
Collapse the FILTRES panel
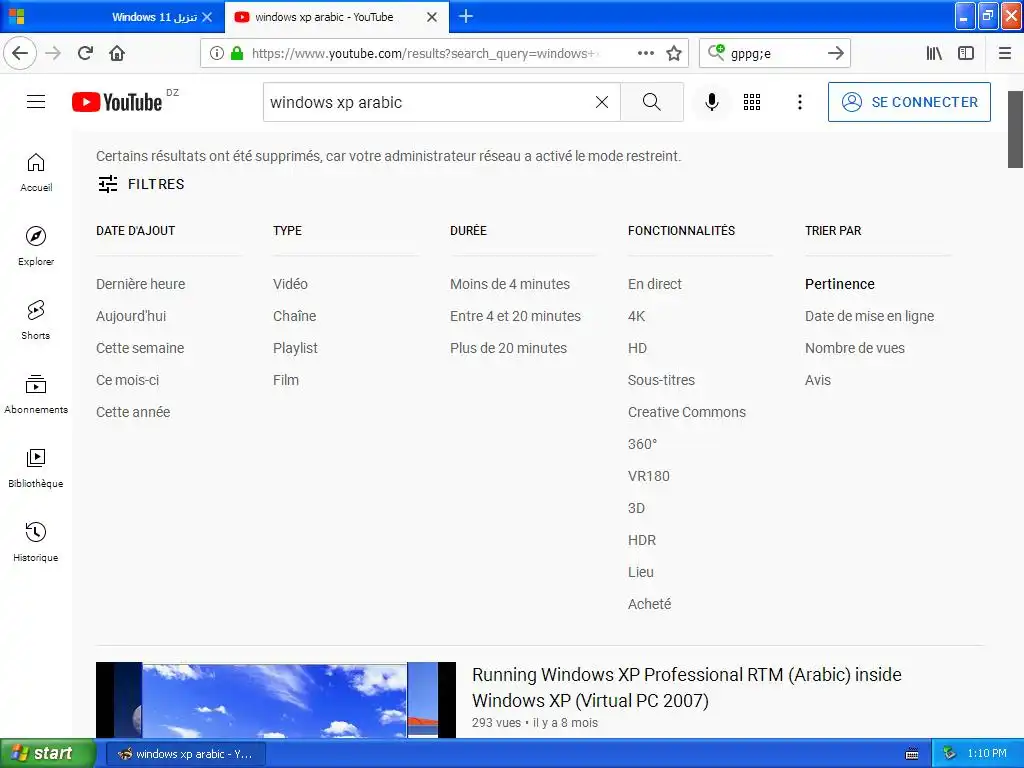tap(141, 184)
